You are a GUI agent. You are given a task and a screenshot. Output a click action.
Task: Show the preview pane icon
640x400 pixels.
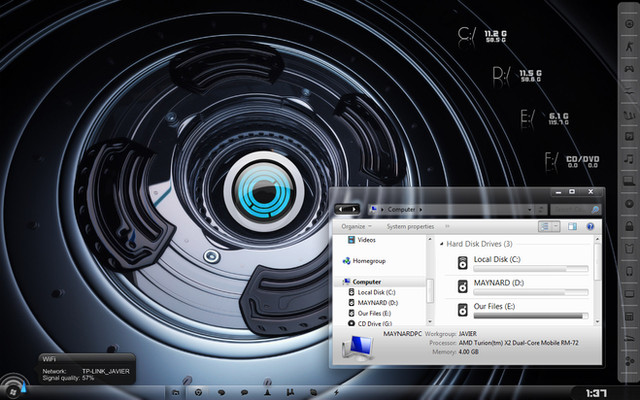click(574, 227)
